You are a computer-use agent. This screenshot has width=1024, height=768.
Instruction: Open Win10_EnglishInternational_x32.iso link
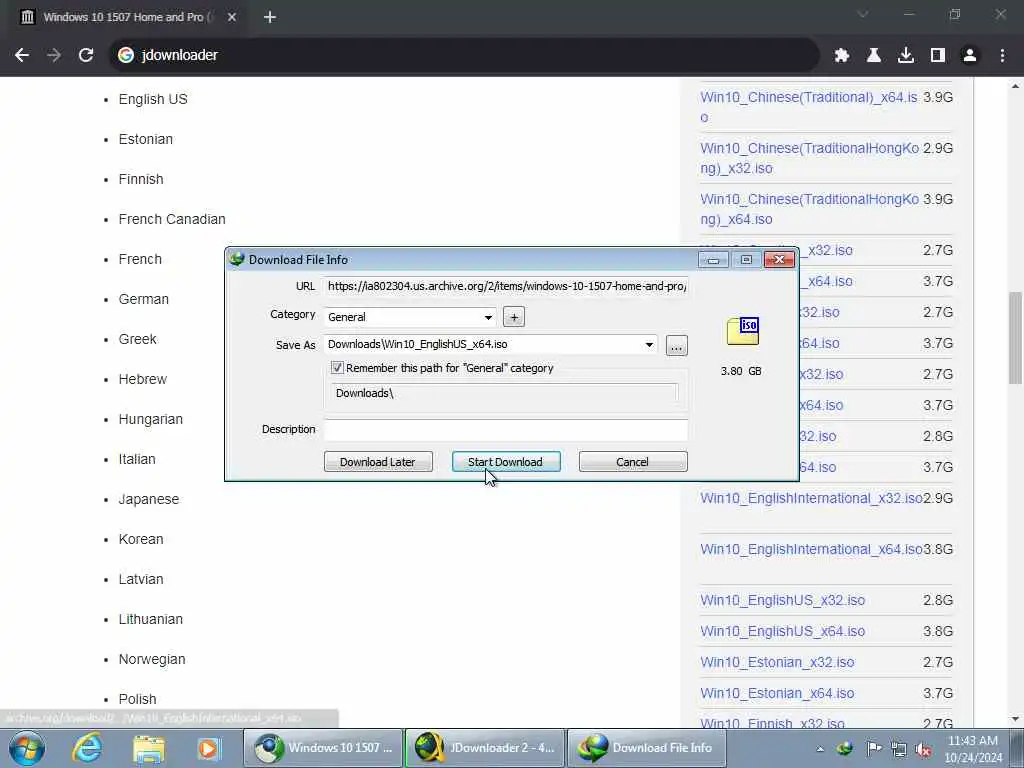coord(811,498)
